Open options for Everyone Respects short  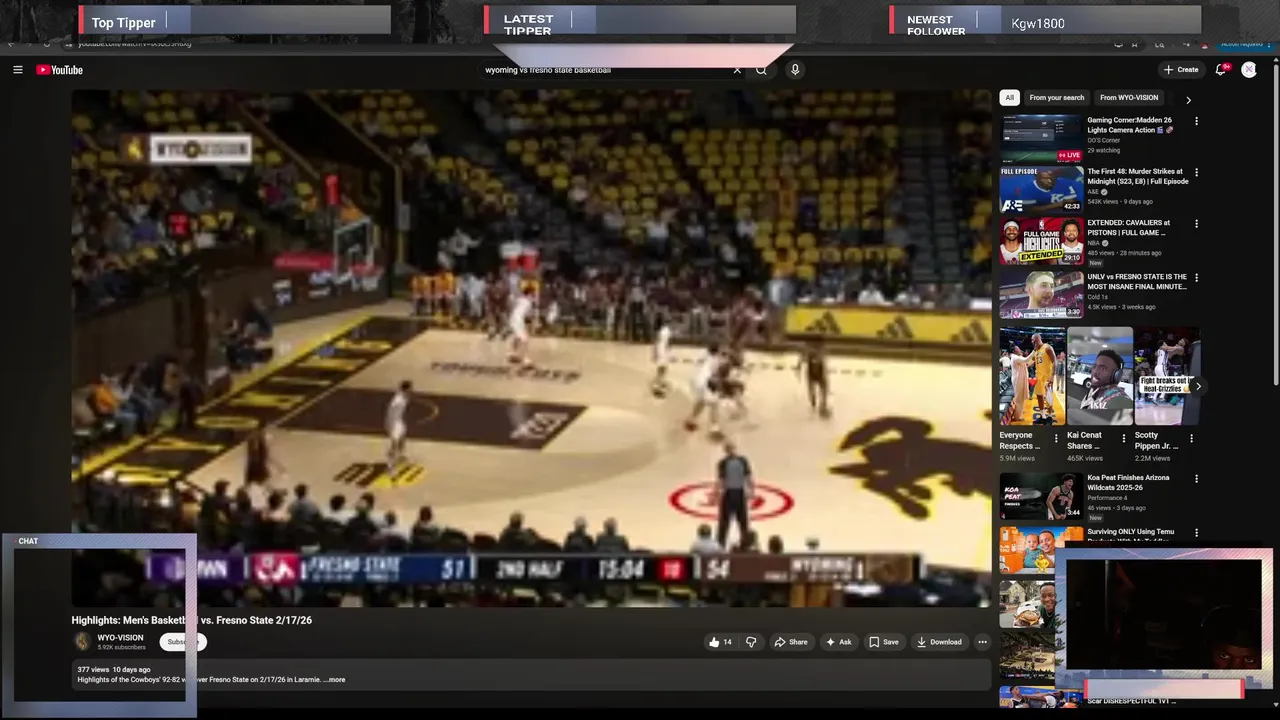pyautogui.click(x=1056, y=438)
